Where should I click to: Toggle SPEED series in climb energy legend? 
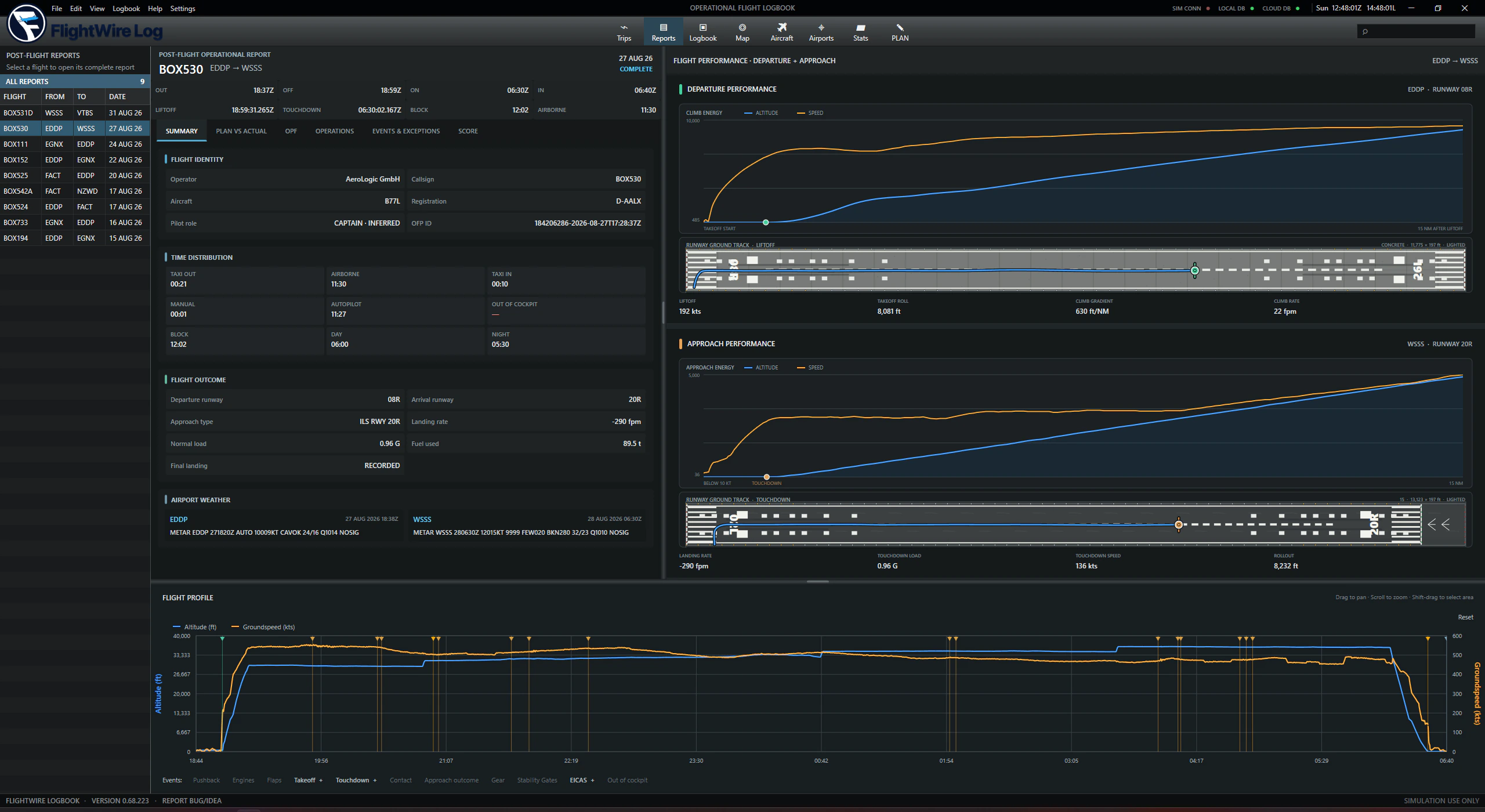pyautogui.click(x=810, y=113)
